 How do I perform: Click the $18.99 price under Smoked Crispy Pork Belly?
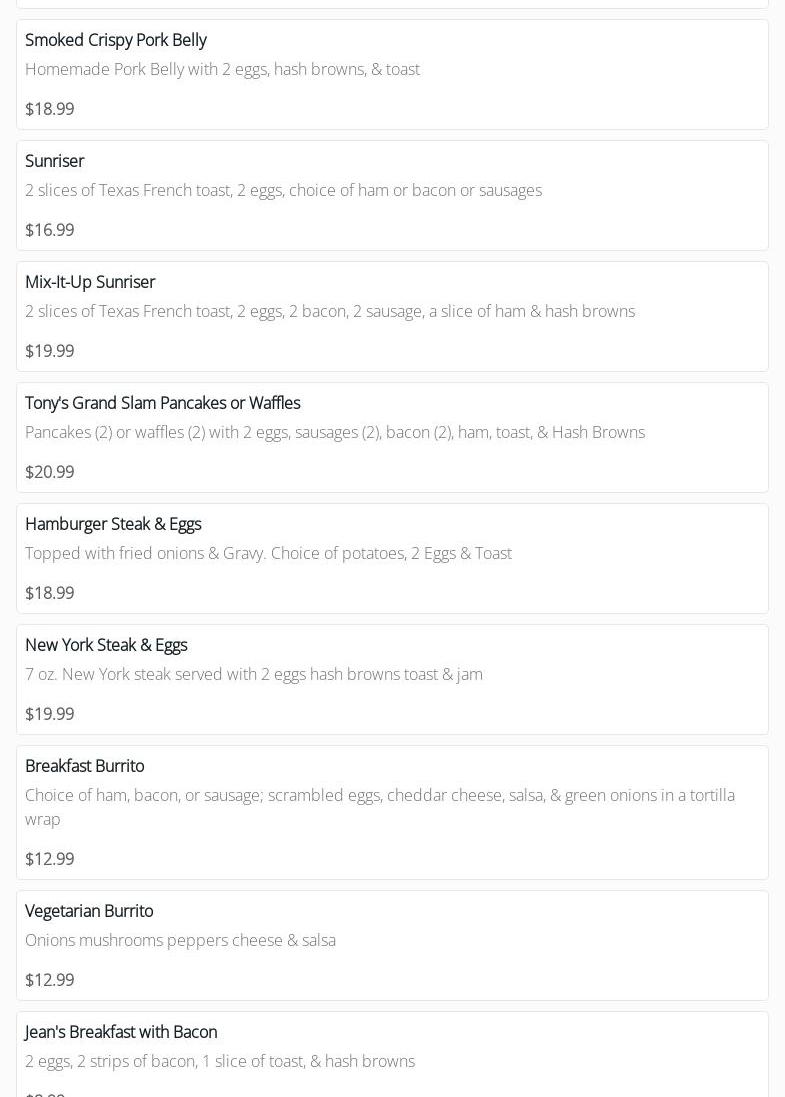[x=50, y=109]
